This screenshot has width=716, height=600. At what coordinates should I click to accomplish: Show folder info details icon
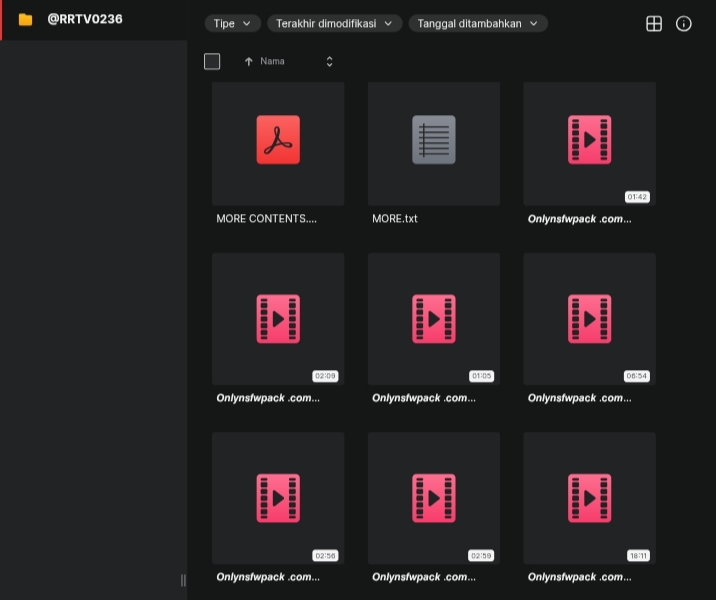click(x=684, y=24)
